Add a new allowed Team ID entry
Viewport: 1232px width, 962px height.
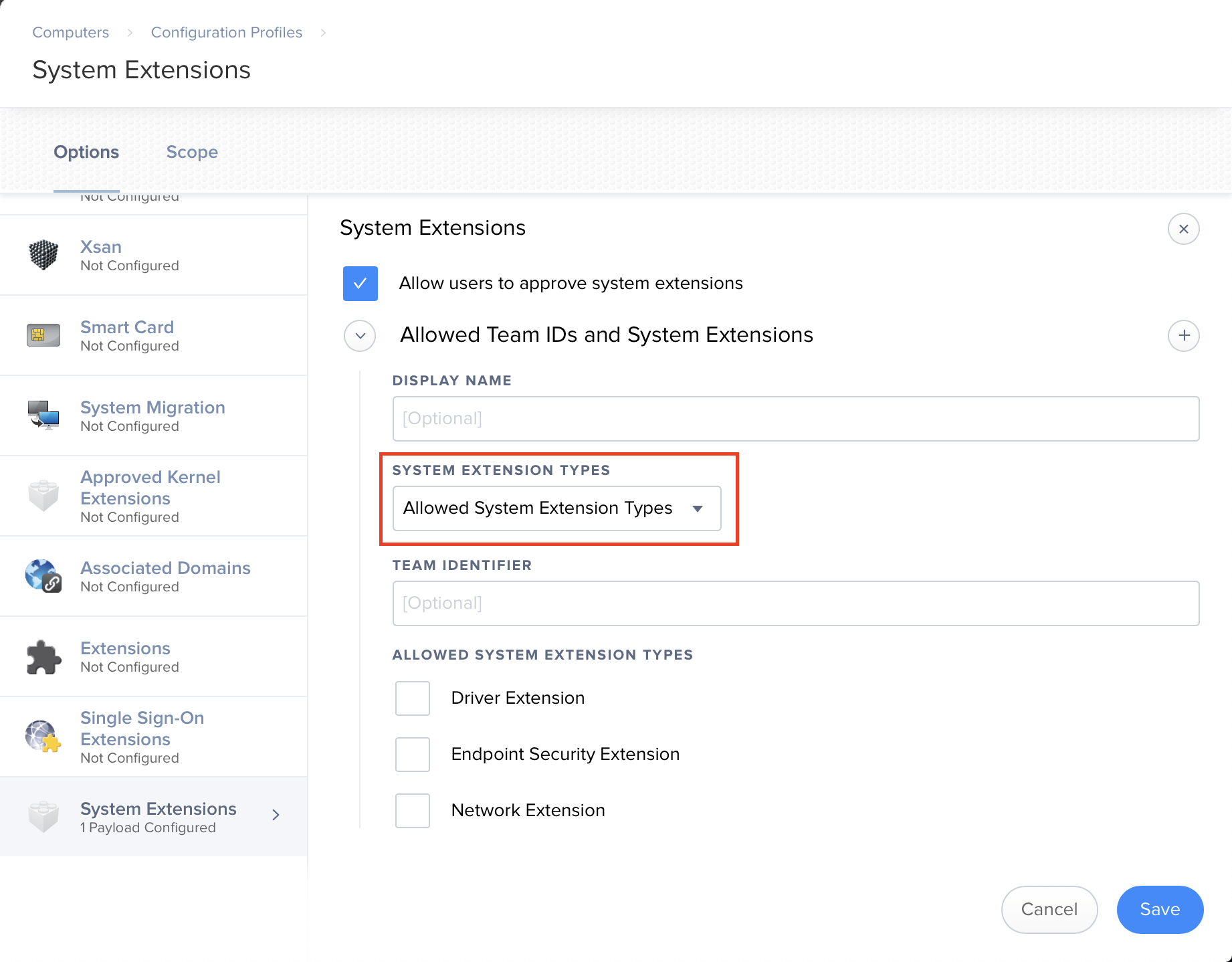click(x=1183, y=335)
